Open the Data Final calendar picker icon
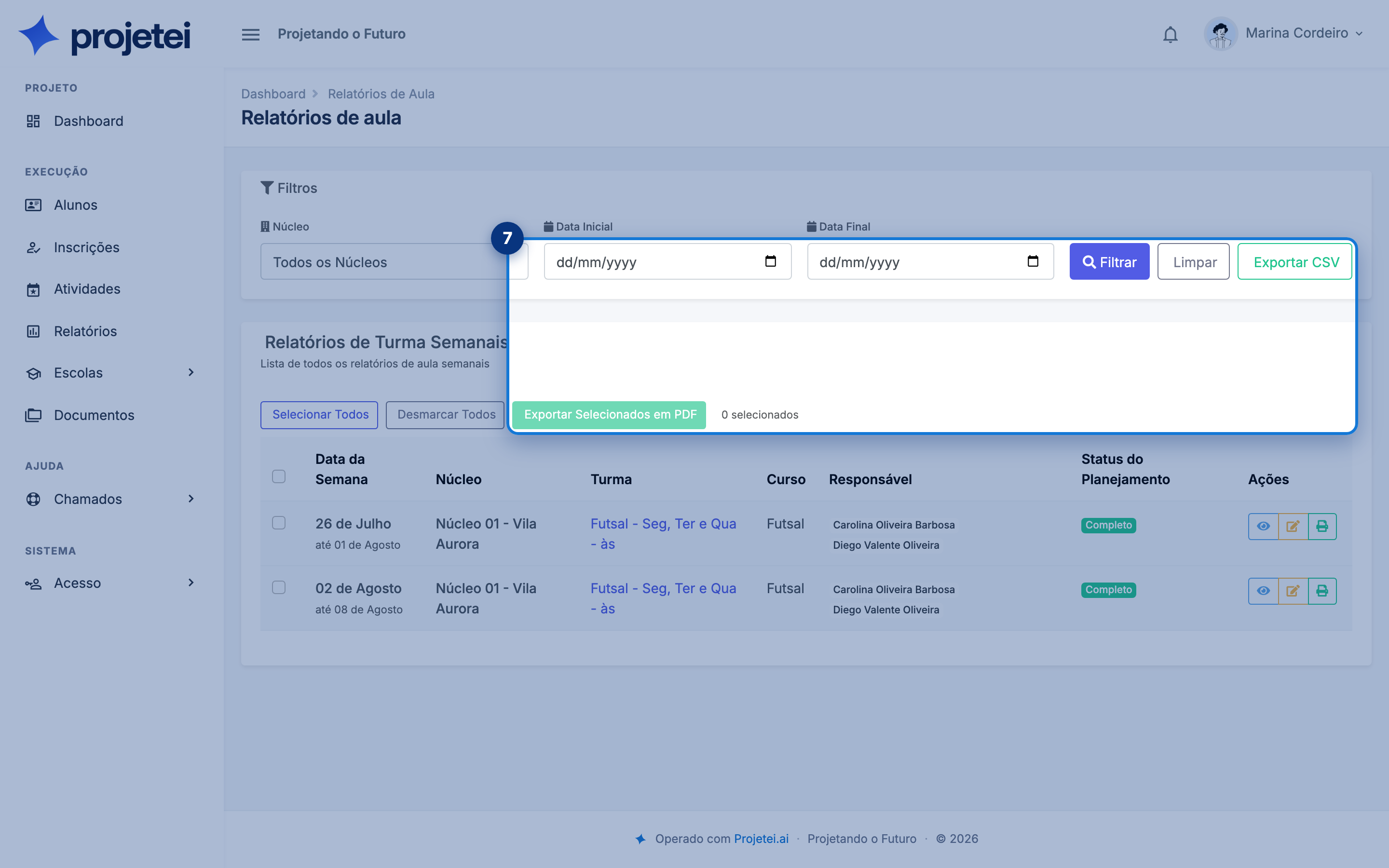The height and width of the screenshot is (868, 1389). [1033, 261]
